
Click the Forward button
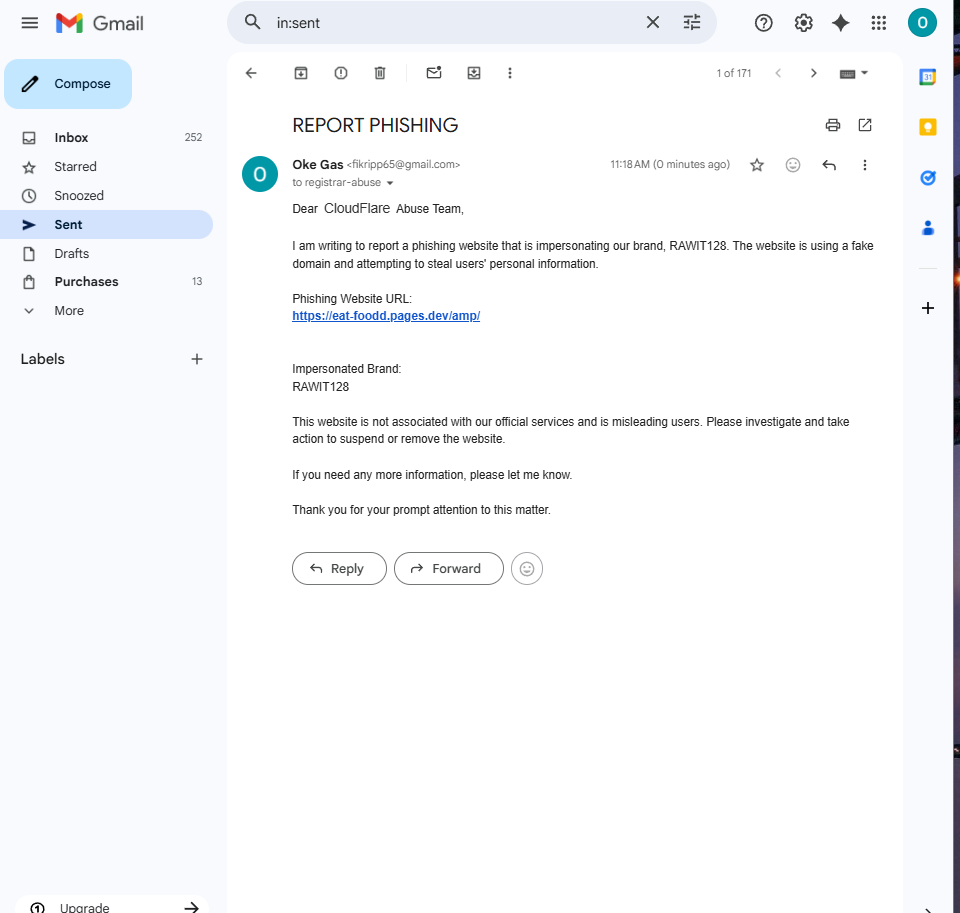coord(449,569)
